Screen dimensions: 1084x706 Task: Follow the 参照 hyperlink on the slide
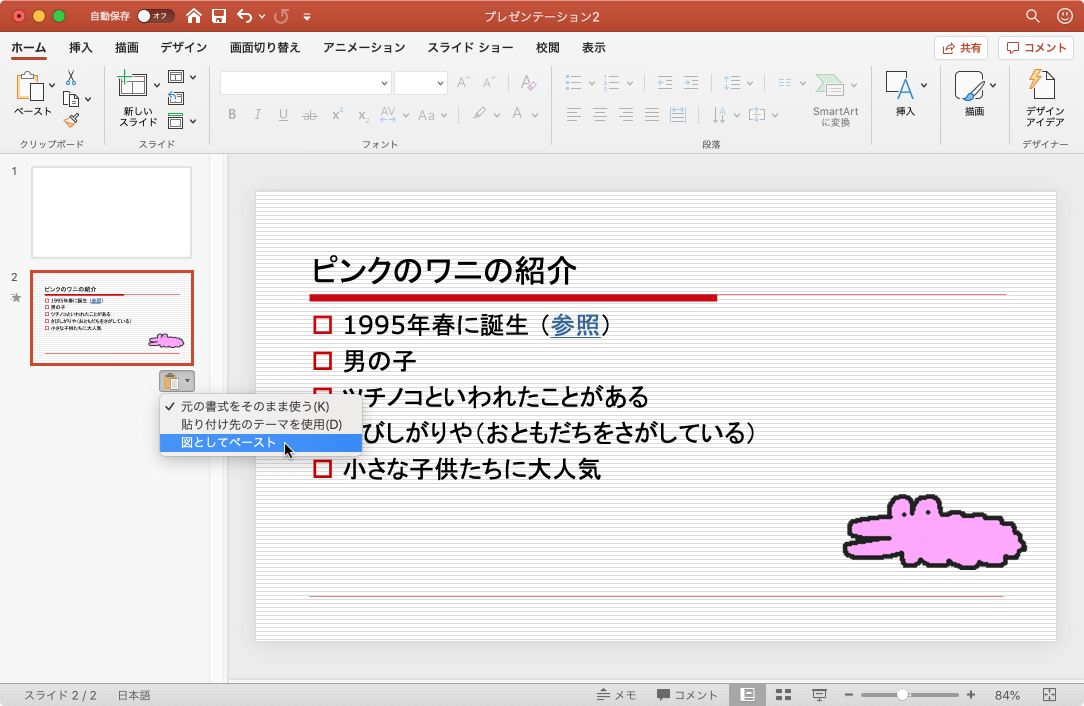[x=575, y=325]
